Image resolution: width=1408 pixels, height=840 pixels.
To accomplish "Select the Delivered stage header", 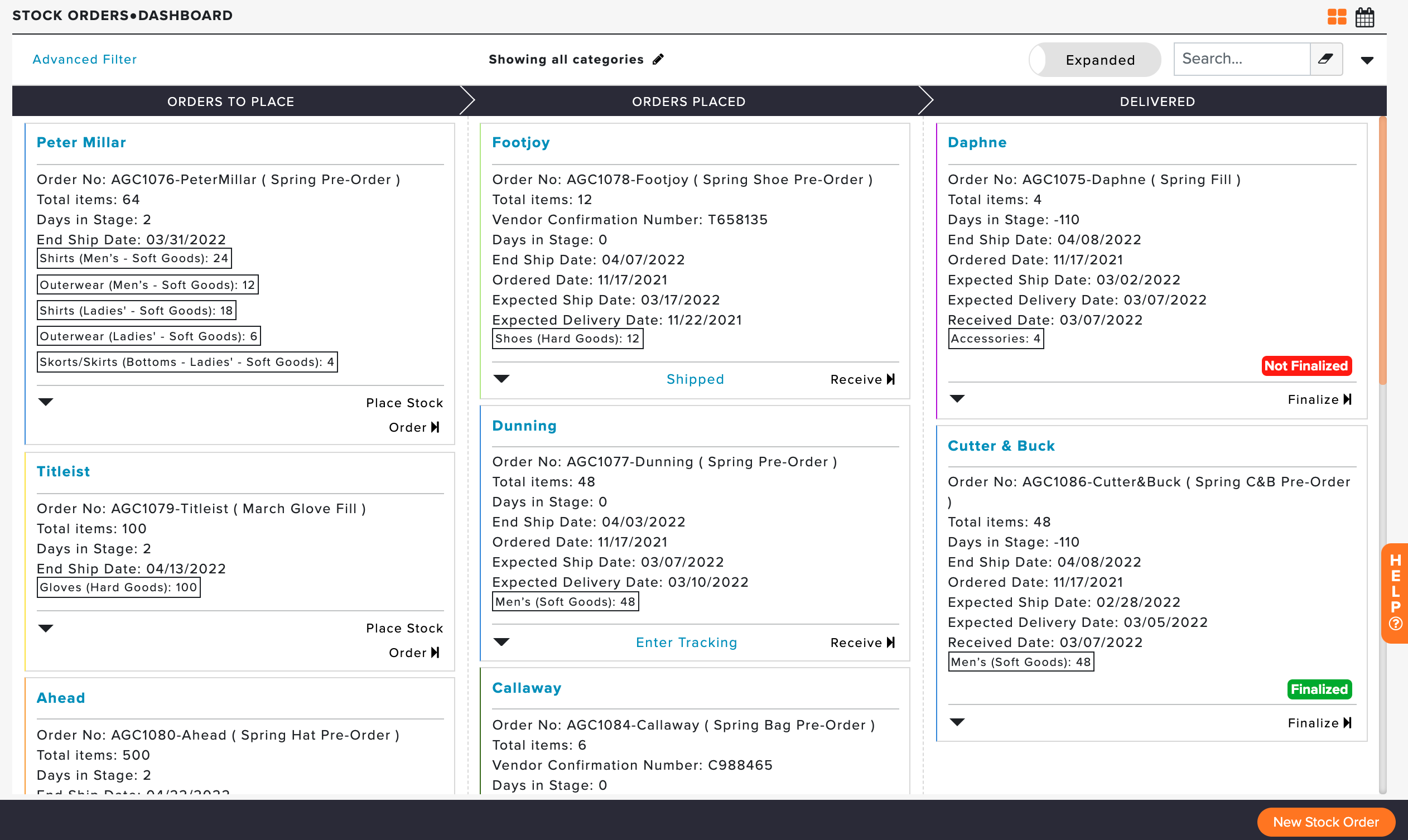I will 1157,102.
